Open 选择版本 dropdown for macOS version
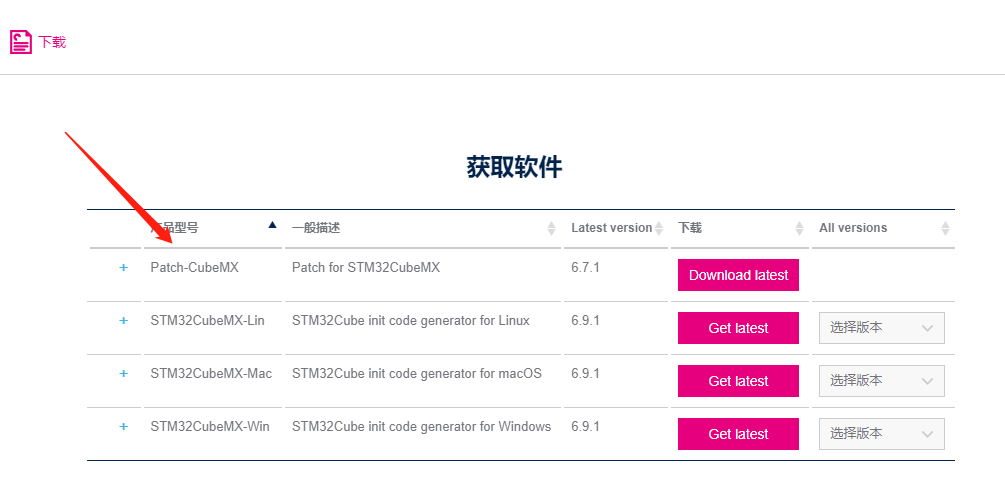This screenshot has height=502, width=1005. pos(881,381)
